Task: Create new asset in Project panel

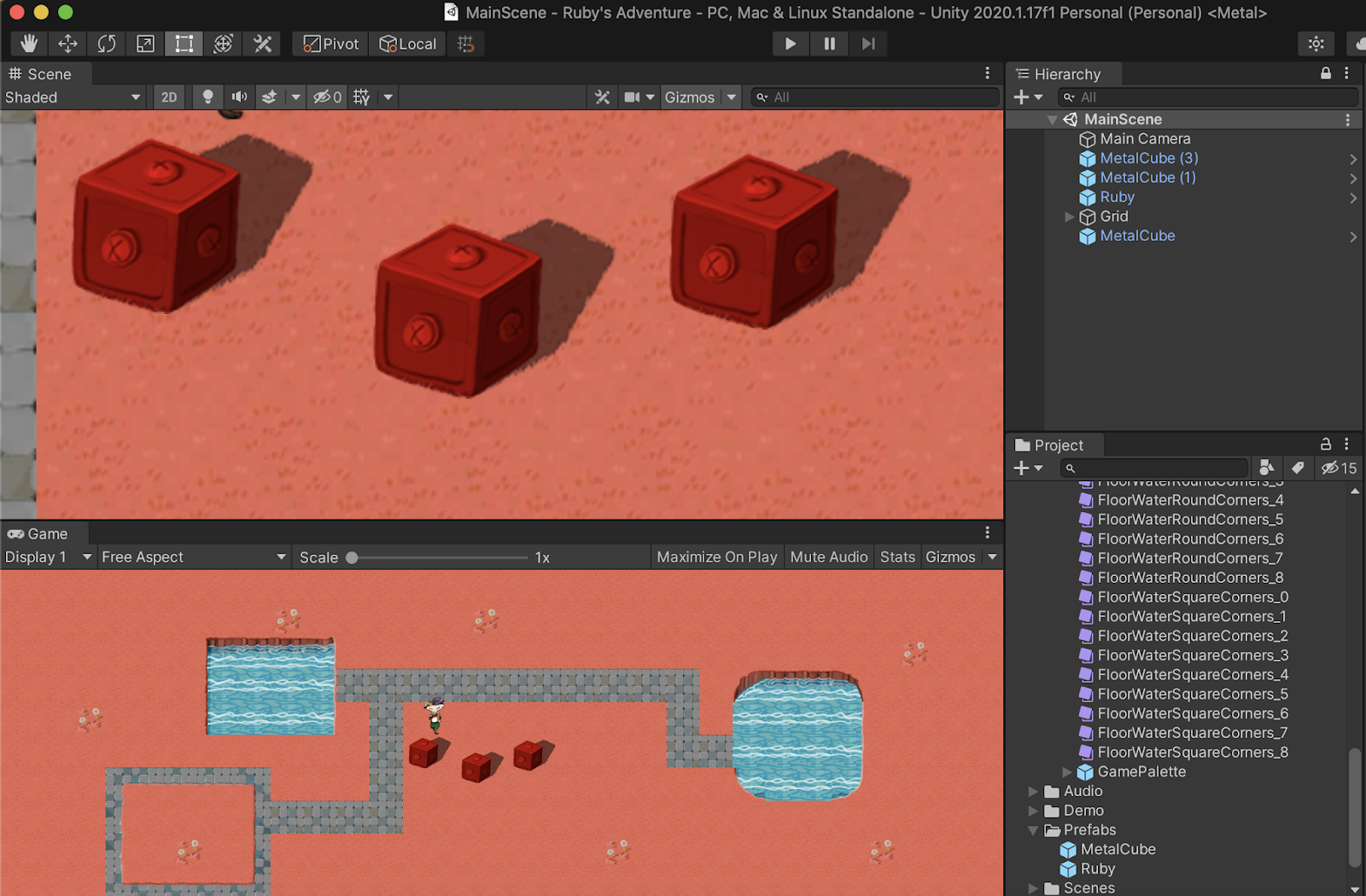Action: (1028, 468)
